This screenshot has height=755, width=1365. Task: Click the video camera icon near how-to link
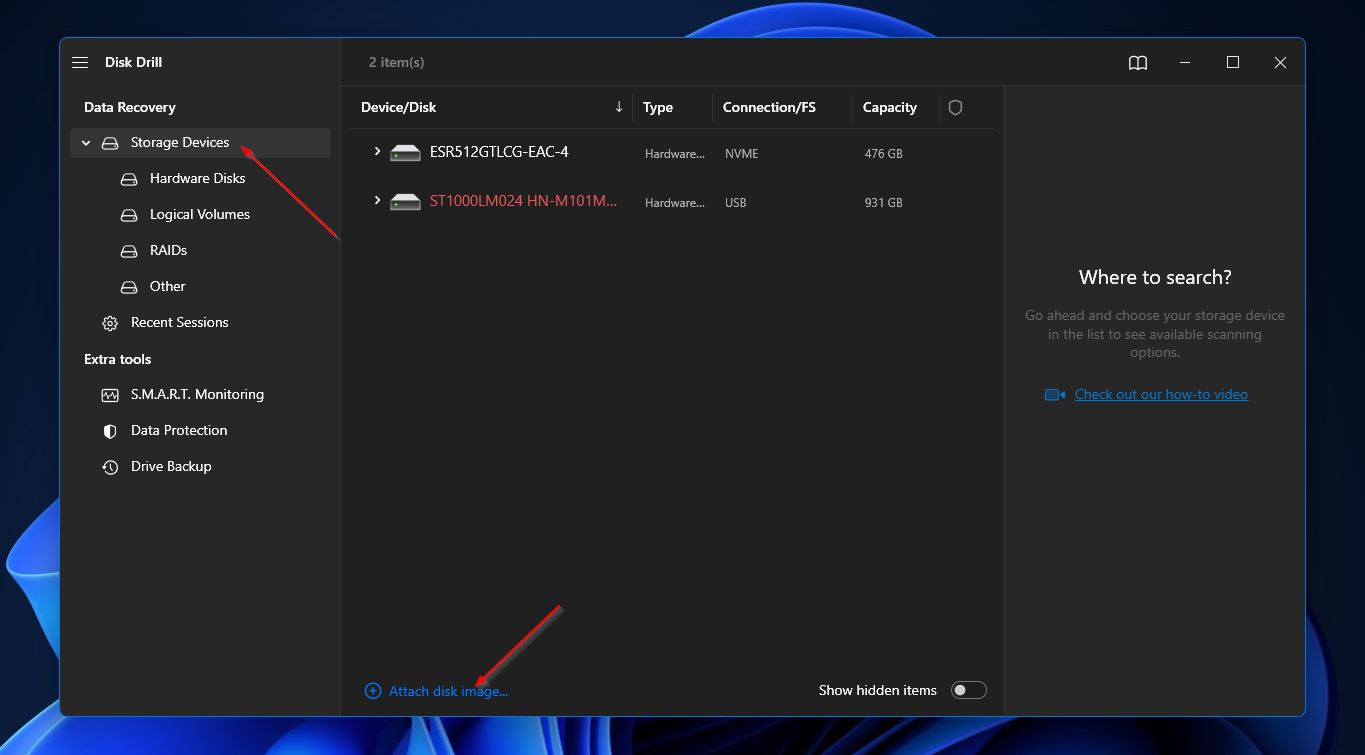[x=1055, y=394]
